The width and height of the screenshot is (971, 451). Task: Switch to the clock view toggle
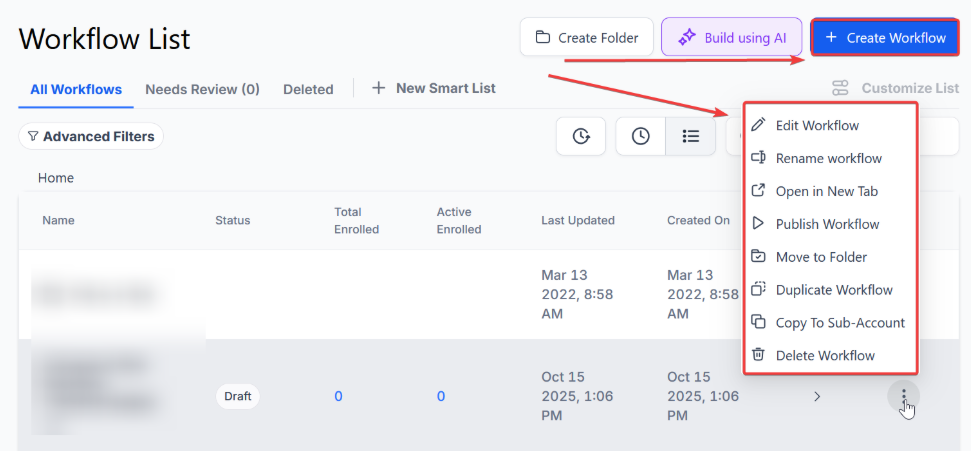[x=641, y=136]
